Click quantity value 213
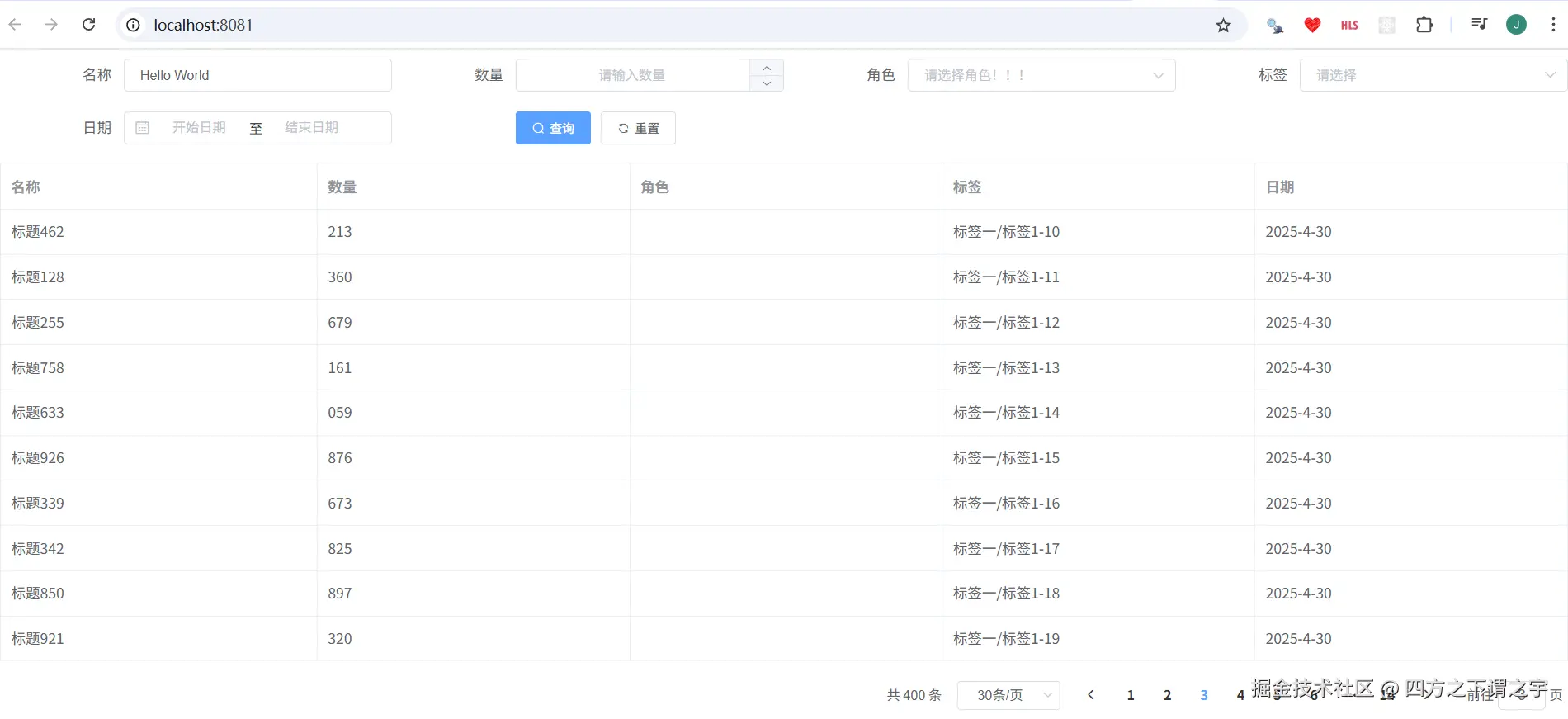Viewport: 1568px width, 719px height. click(x=340, y=232)
